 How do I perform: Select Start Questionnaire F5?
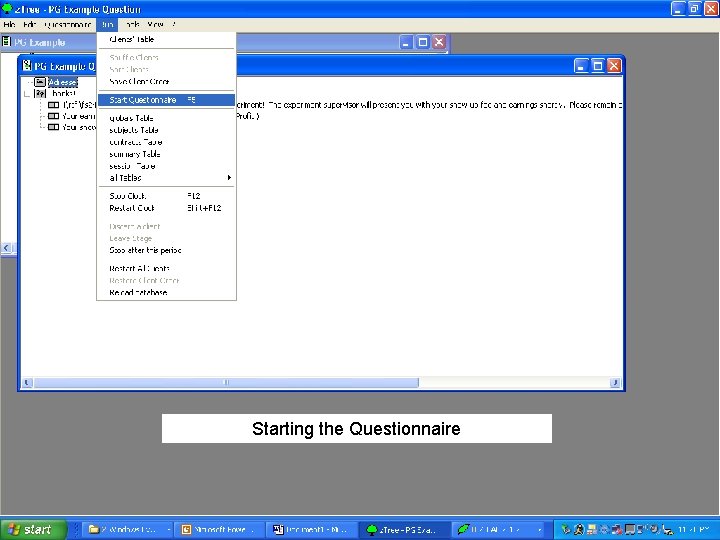[166, 100]
